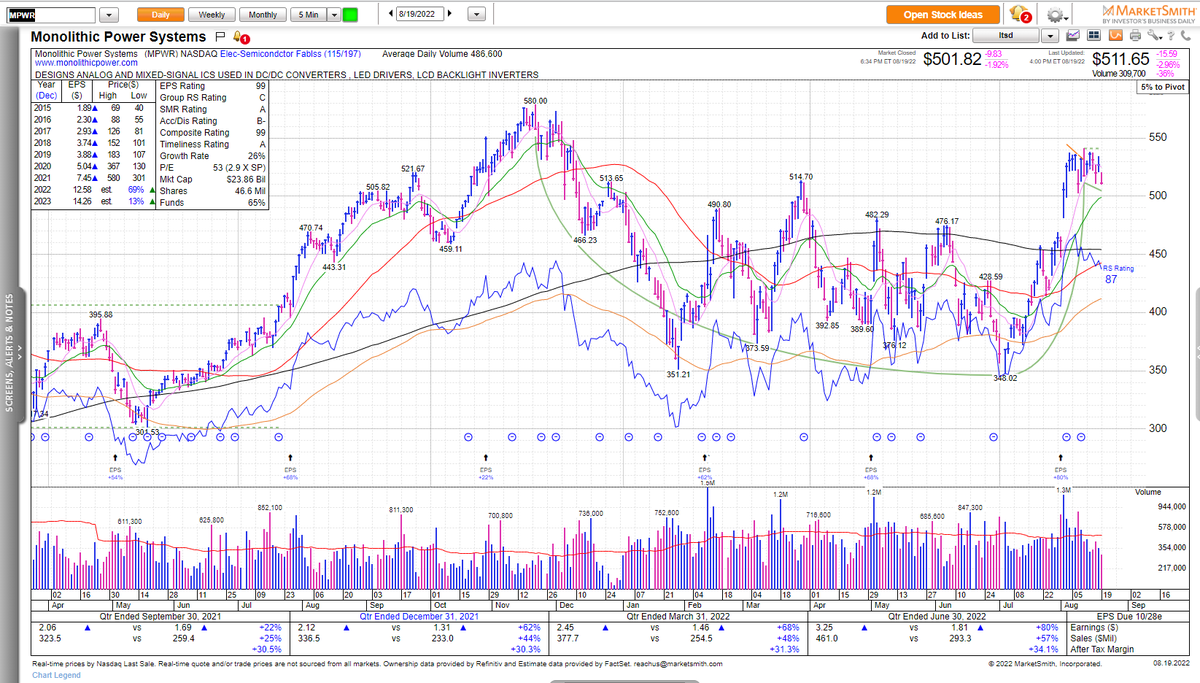Image resolution: width=1200 pixels, height=683 pixels.
Task: Open the stock alert bell beside the company name
Action: [x=240, y=36]
